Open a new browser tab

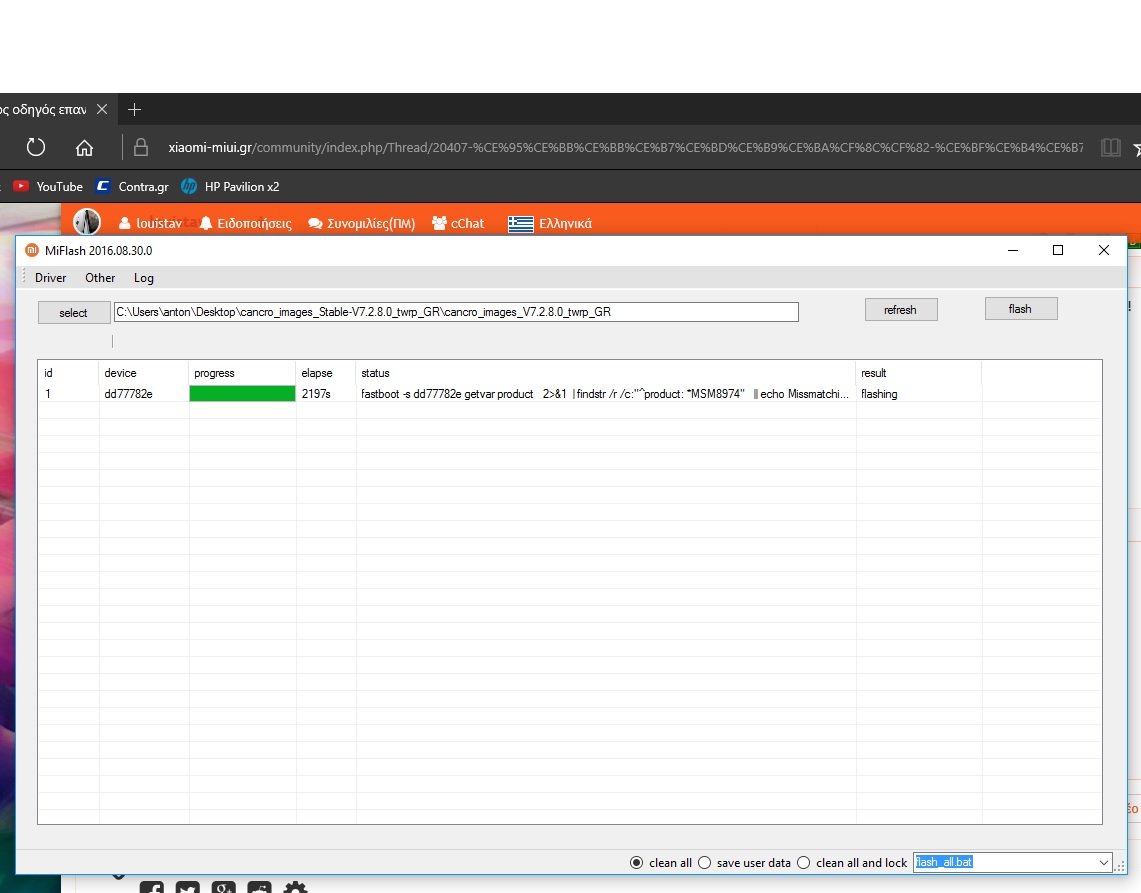point(135,109)
